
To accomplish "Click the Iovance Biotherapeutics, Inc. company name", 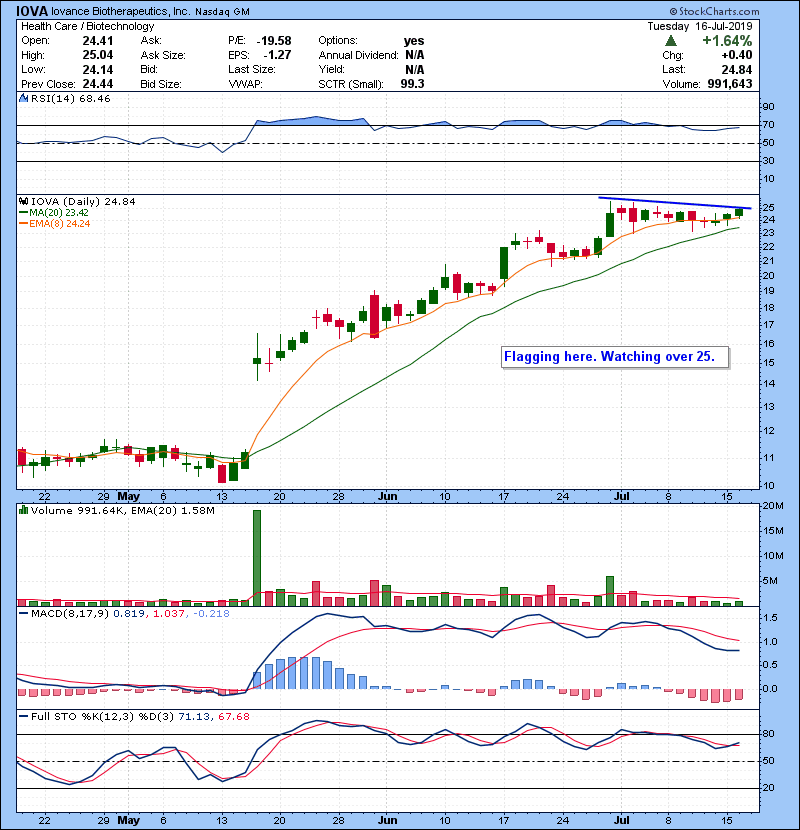I will 121,11.
